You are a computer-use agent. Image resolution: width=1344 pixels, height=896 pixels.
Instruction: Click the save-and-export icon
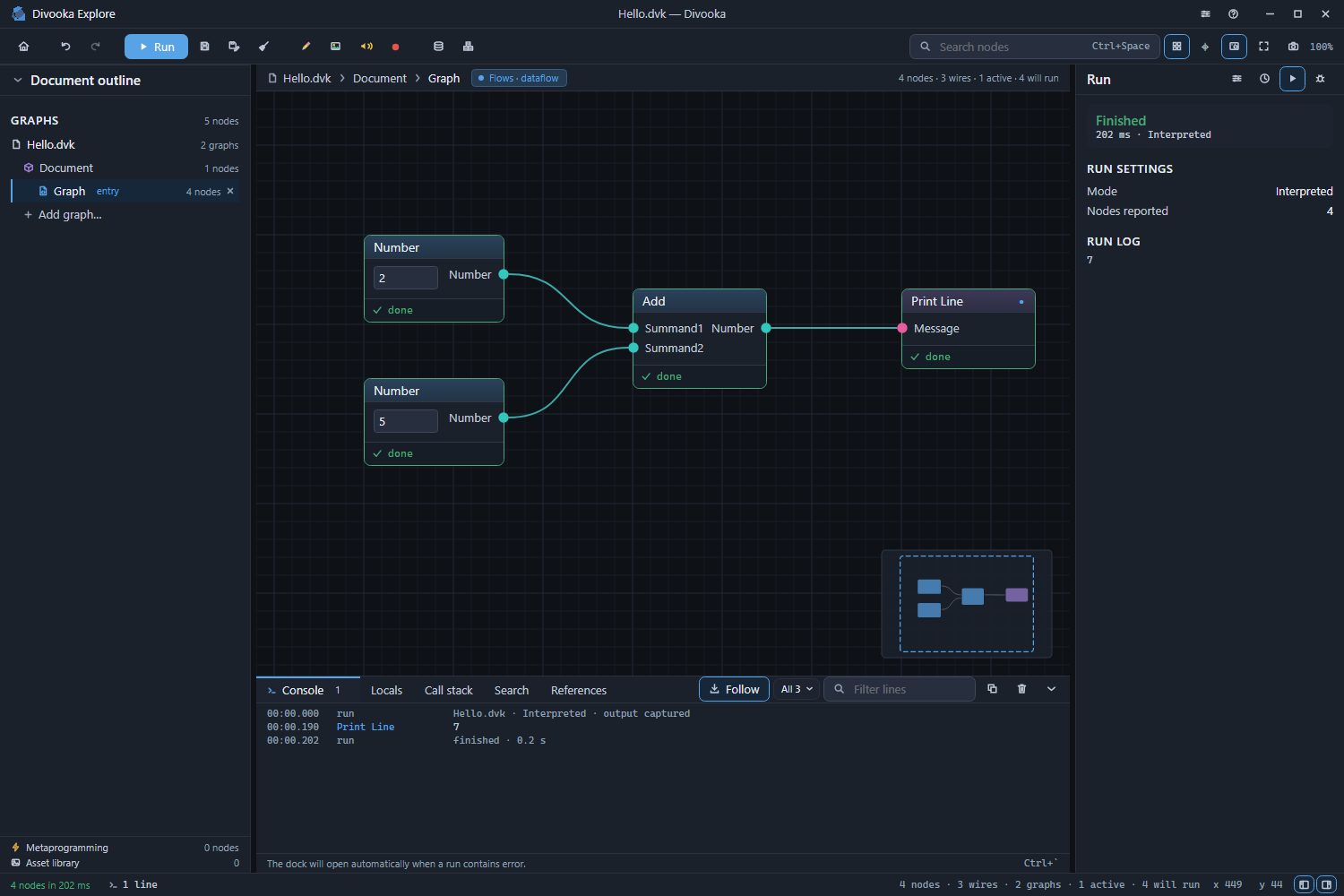tap(234, 47)
